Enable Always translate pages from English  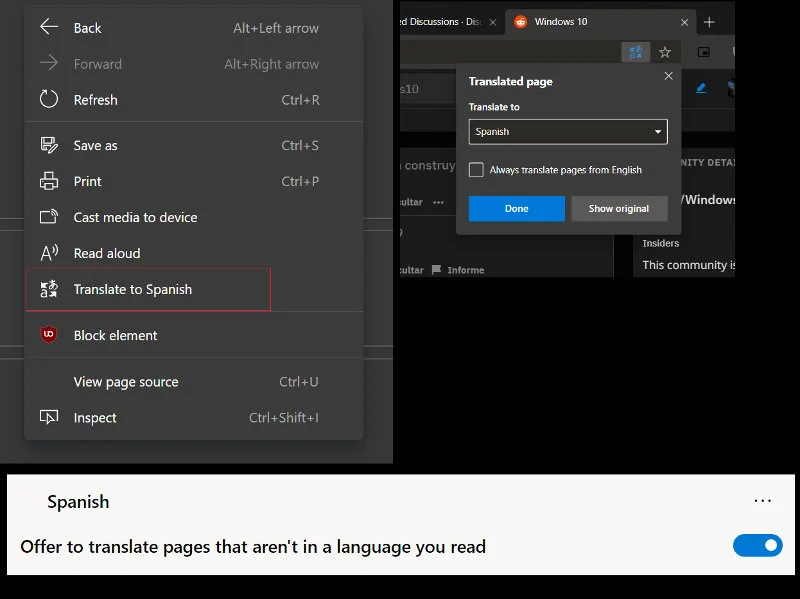point(476,170)
